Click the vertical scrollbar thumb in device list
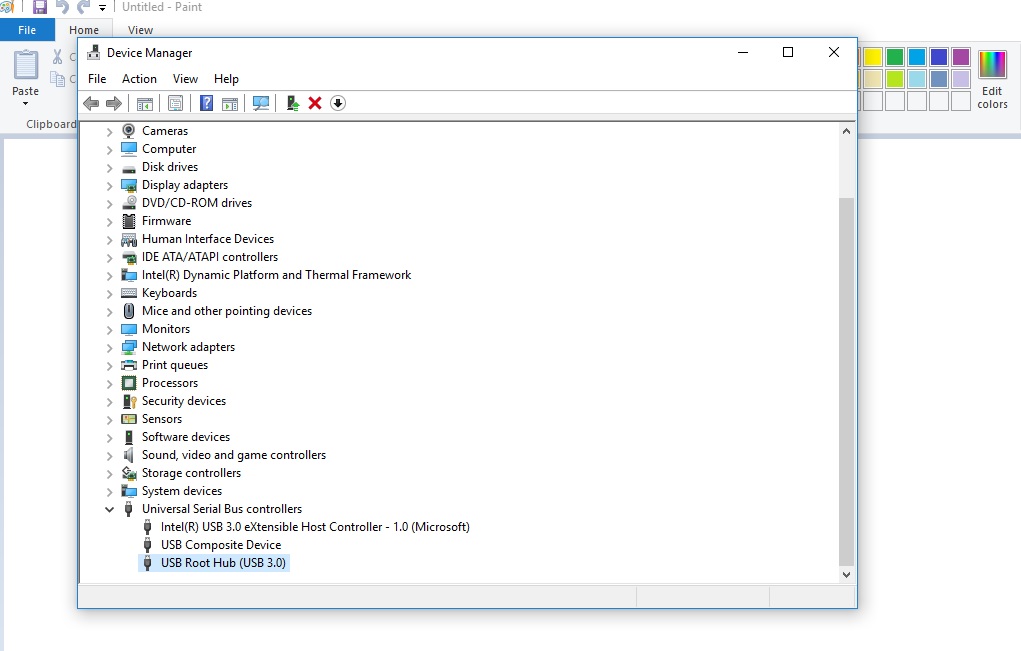 [846, 382]
